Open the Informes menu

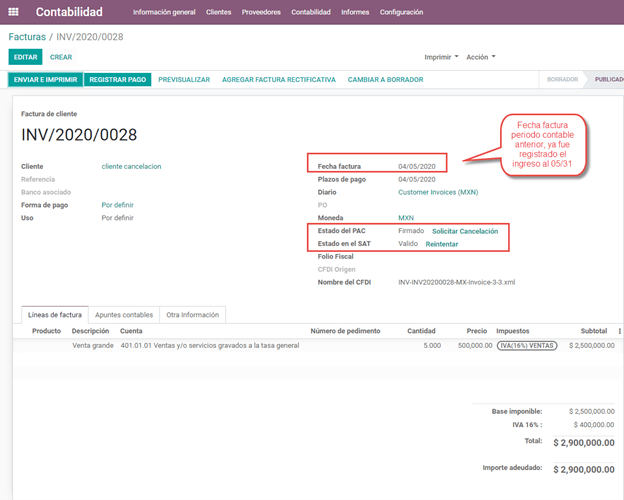(x=354, y=12)
